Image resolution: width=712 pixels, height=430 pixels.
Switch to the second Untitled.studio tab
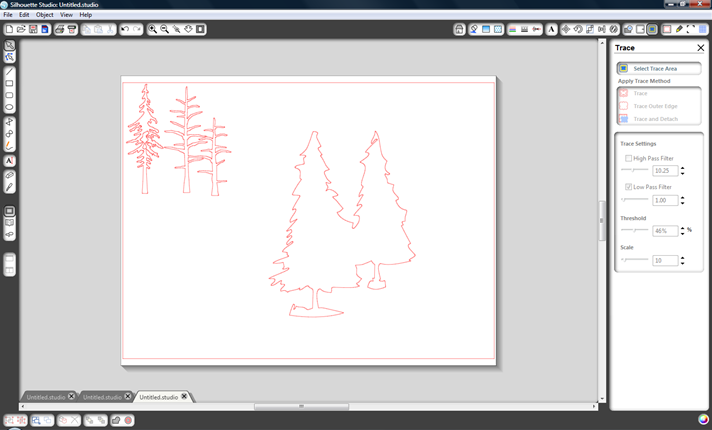coord(102,397)
